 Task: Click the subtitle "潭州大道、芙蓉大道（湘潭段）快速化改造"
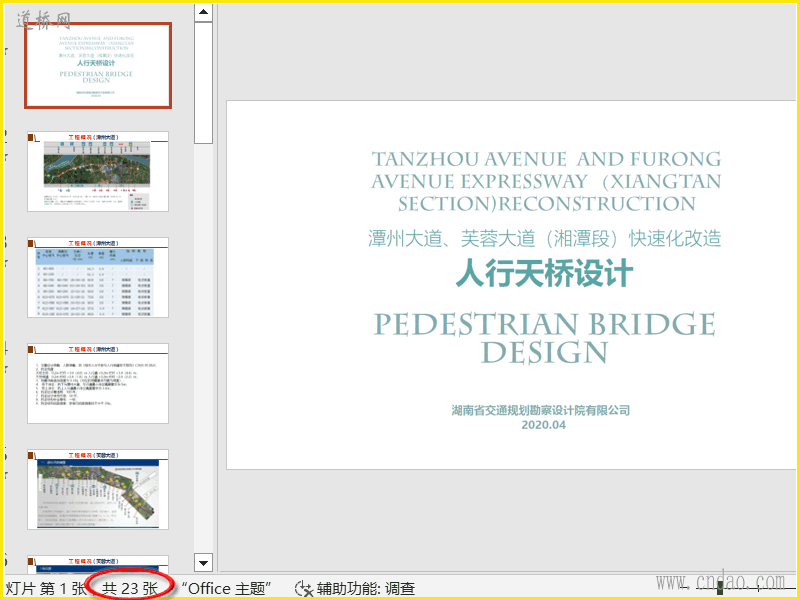click(x=544, y=238)
